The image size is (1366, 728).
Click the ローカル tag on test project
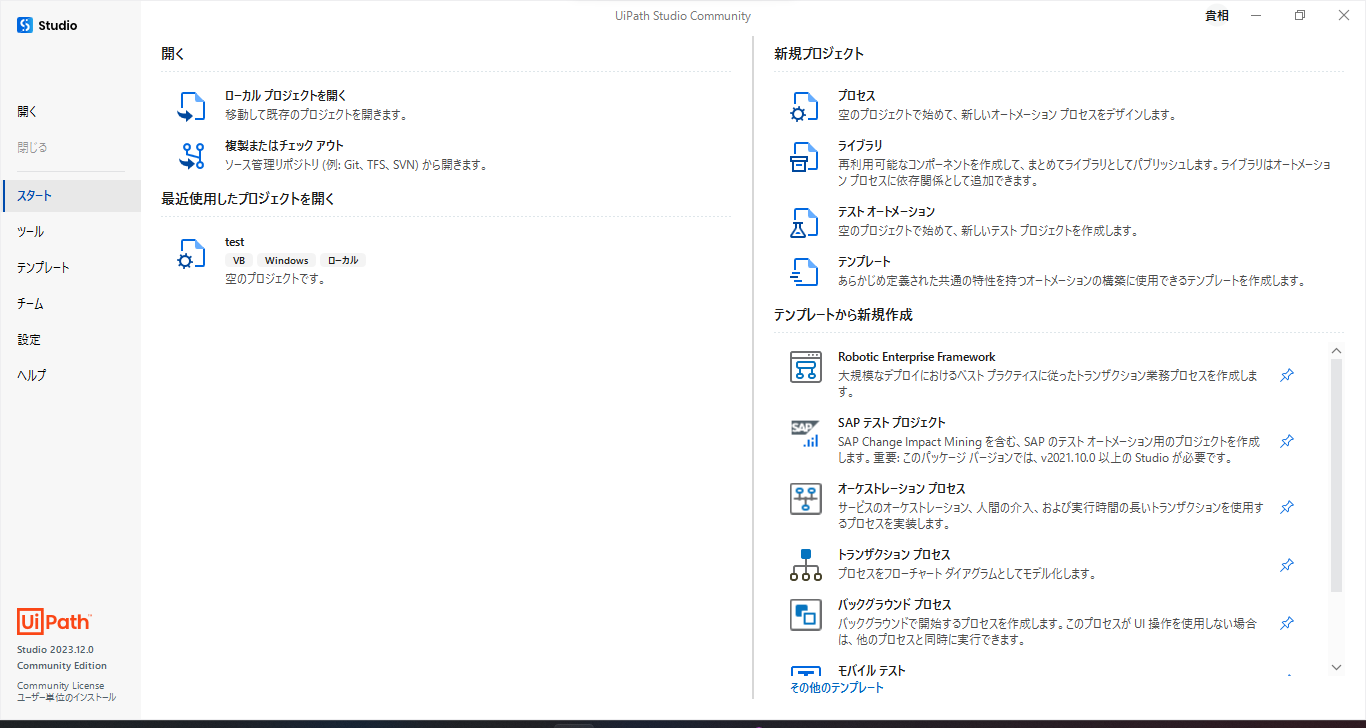tap(343, 260)
